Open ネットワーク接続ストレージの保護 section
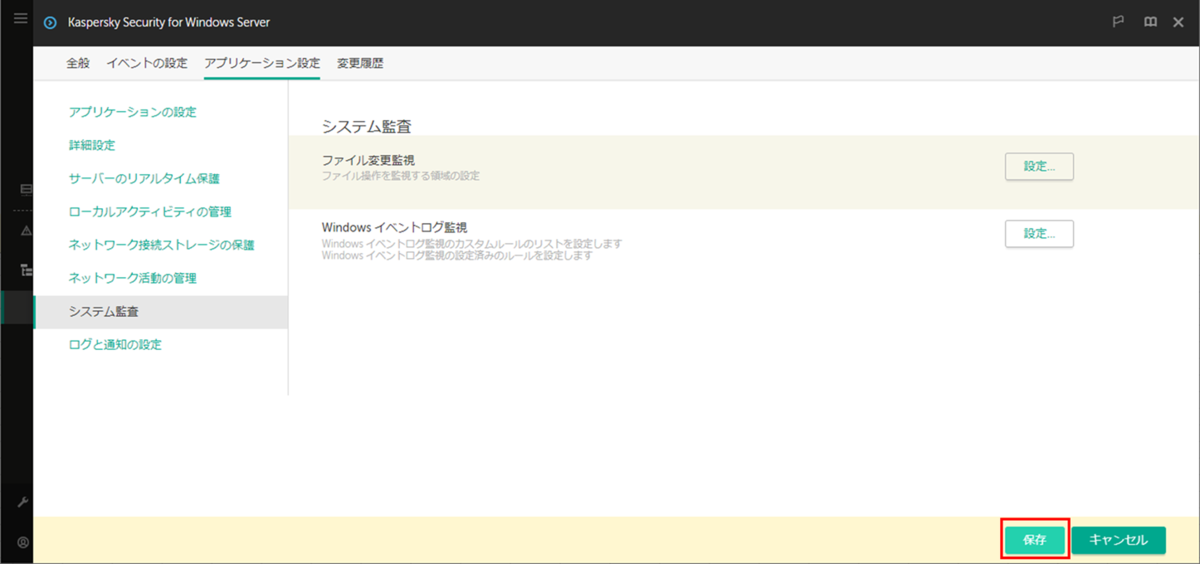Viewport: 1200px width, 564px height. coord(160,245)
